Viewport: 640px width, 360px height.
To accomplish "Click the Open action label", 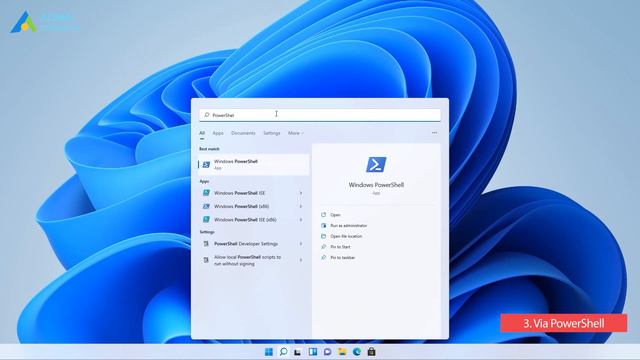I will coord(335,215).
